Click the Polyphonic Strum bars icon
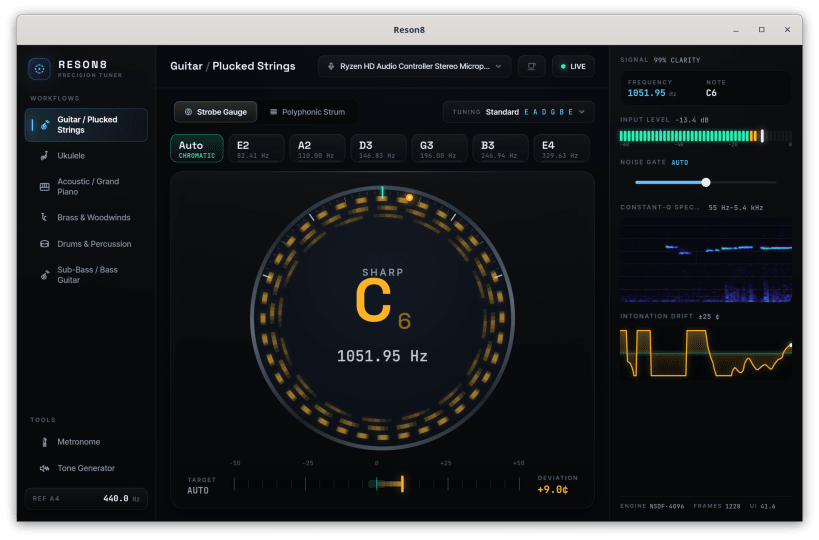 click(x=273, y=112)
